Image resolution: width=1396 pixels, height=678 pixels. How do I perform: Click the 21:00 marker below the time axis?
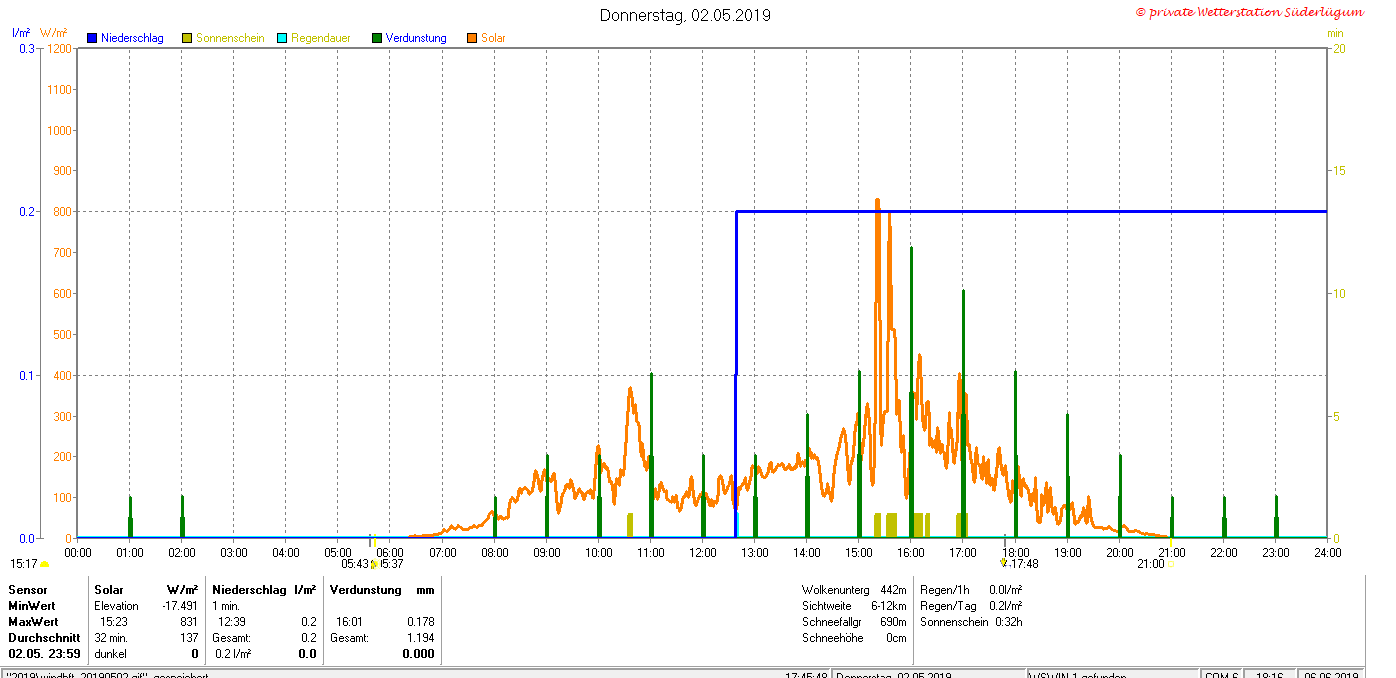click(x=1150, y=564)
